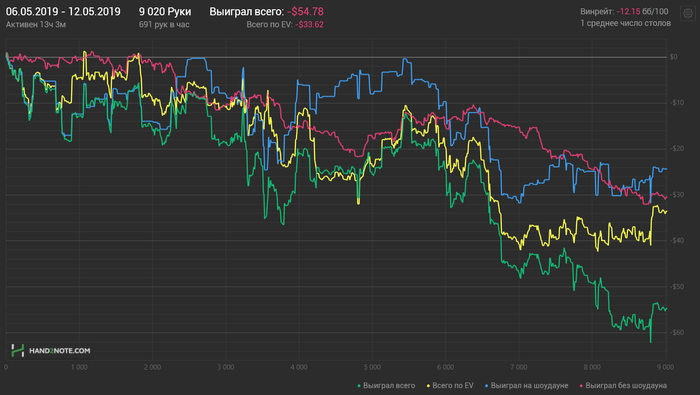This screenshot has width=700, height=395.
Task: Toggle the 'Выиграл без шоудауна' legend entry
Action: 623,386
